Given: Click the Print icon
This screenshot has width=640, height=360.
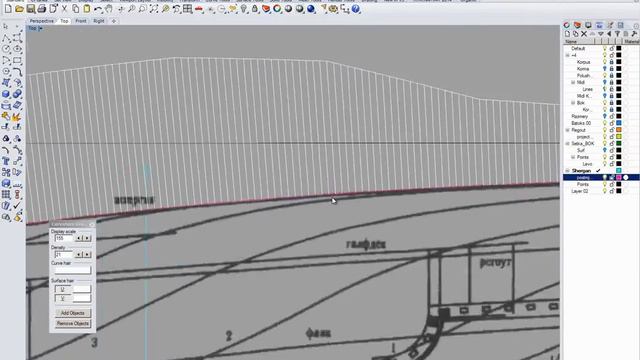Looking at the screenshot, I should 42,9.
